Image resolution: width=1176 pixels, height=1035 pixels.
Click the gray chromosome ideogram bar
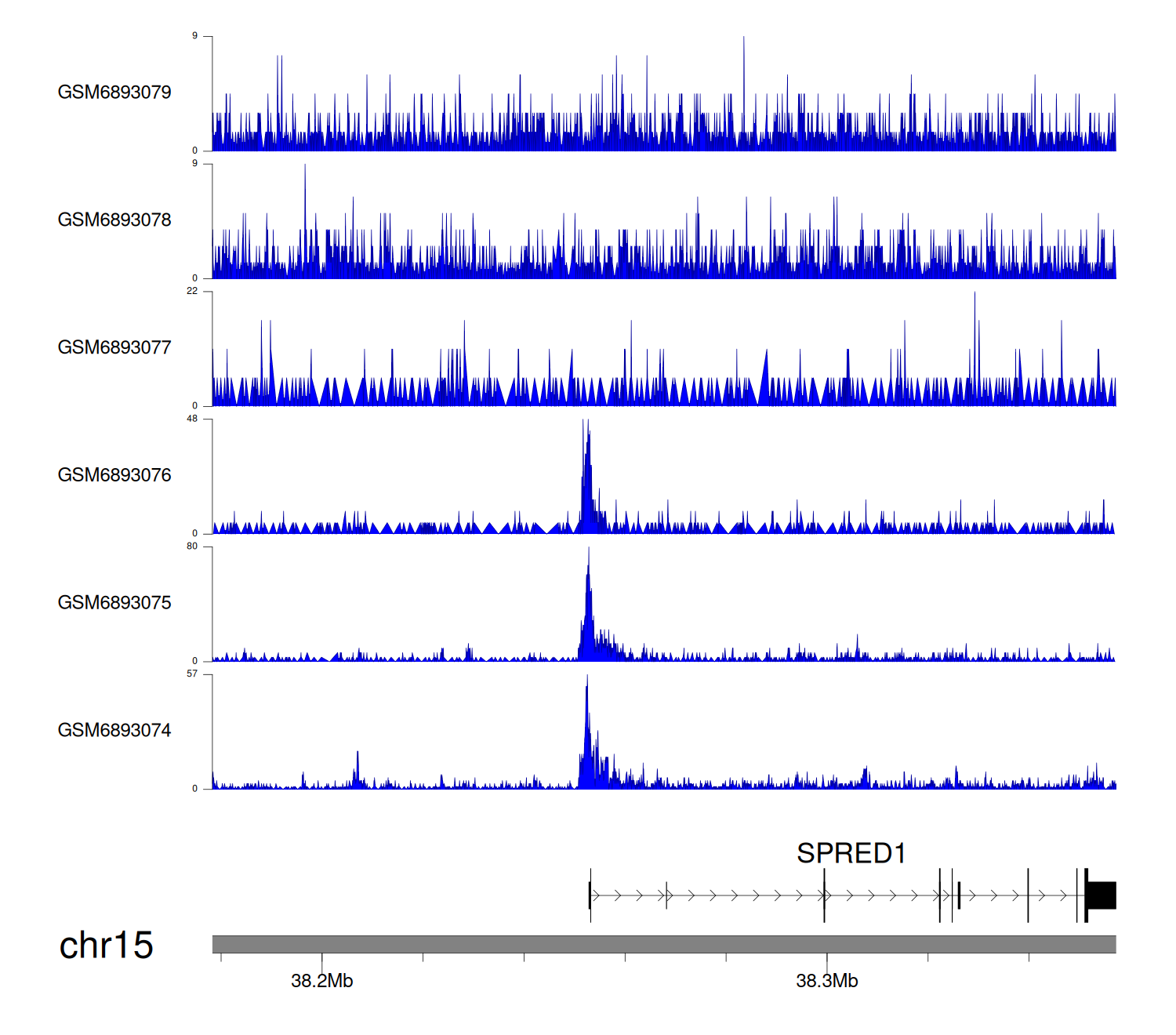(663, 944)
